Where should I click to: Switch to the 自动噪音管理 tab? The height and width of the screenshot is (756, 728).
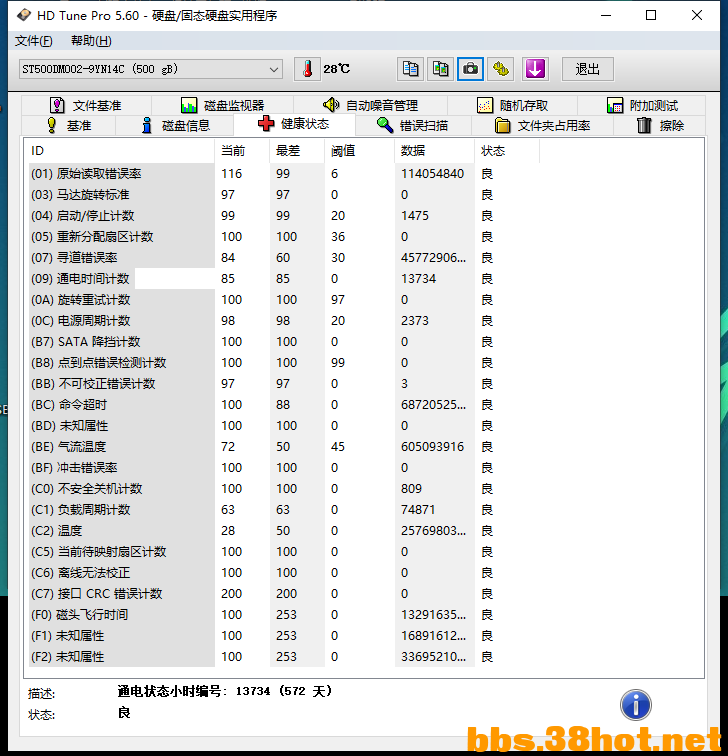click(370, 105)
